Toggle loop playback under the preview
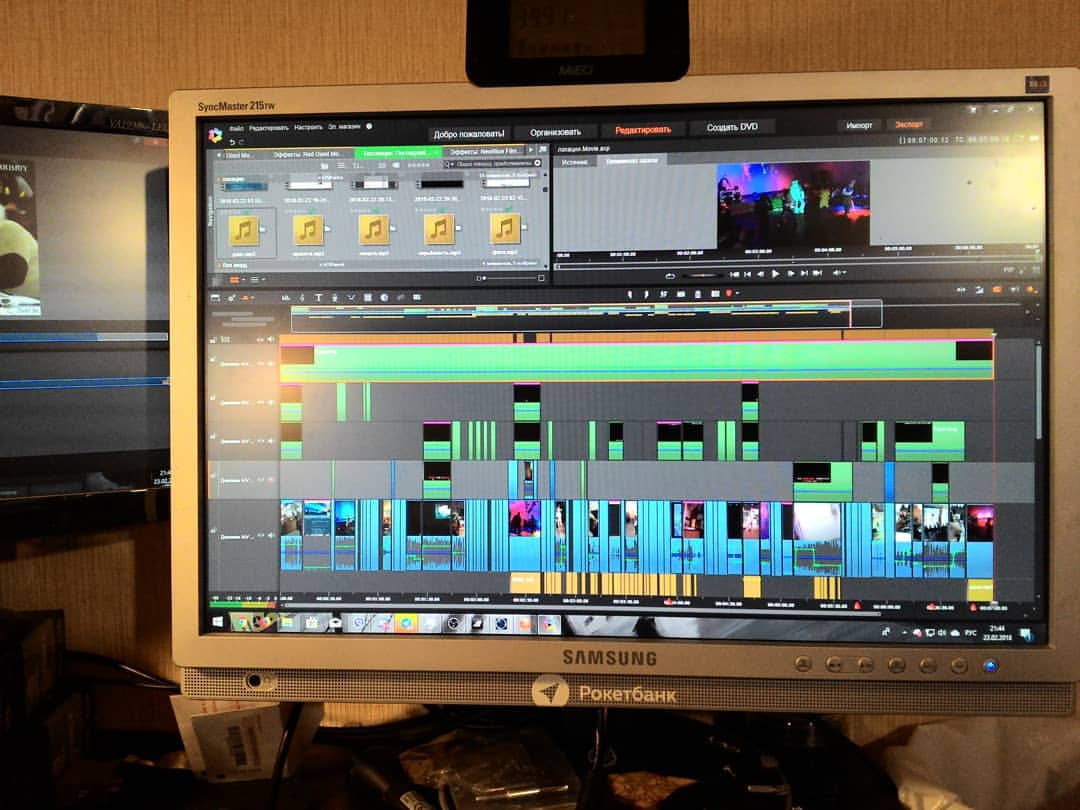1080x810 pixels. pyautogui.click(x=669, y=276)
